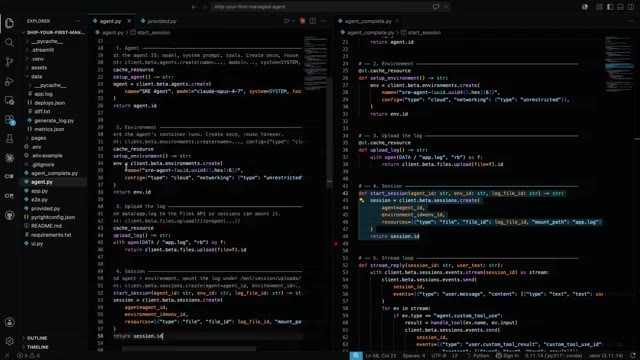640x360 pixels.
Task: Toggle the secondary side bar layout button
Action: (x=631, y=7)
